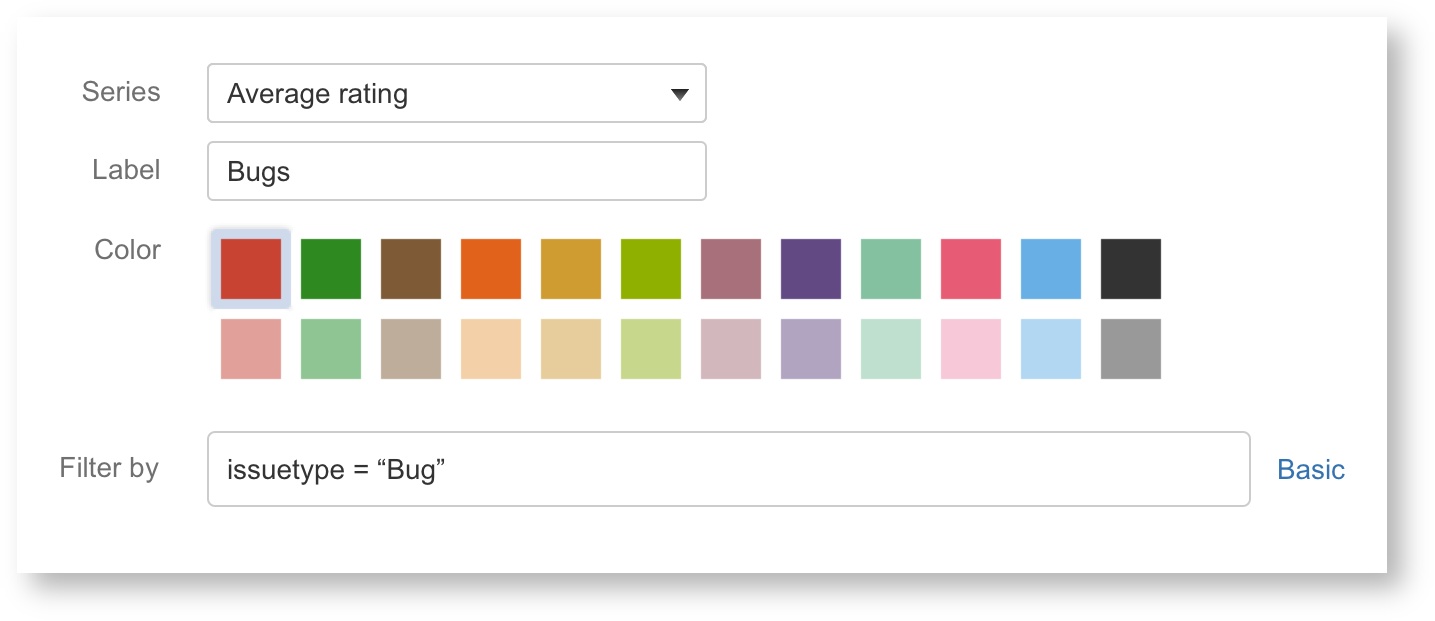
Task: Select the black color swatch
Action: click(x=1131, y=269)
